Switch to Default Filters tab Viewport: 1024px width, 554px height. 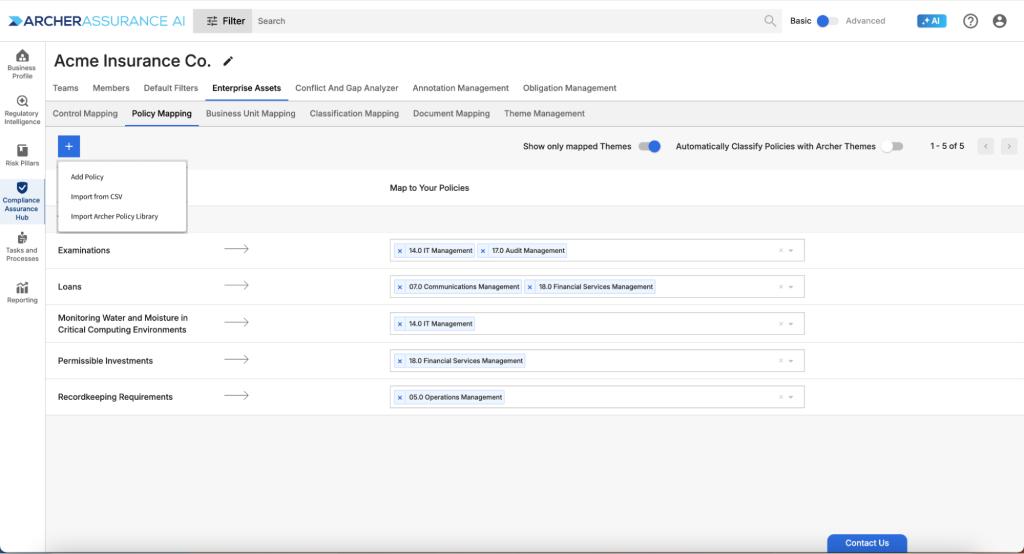pos(170,88)
